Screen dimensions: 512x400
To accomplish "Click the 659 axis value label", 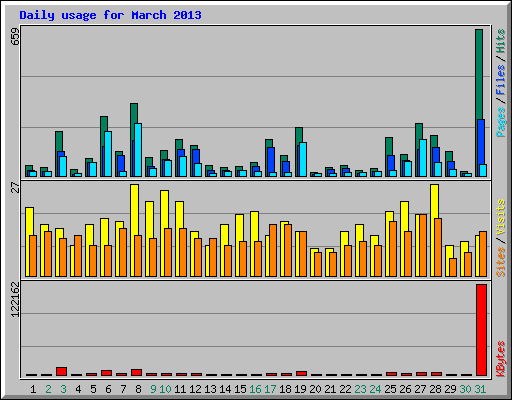I will click(15, 37).
